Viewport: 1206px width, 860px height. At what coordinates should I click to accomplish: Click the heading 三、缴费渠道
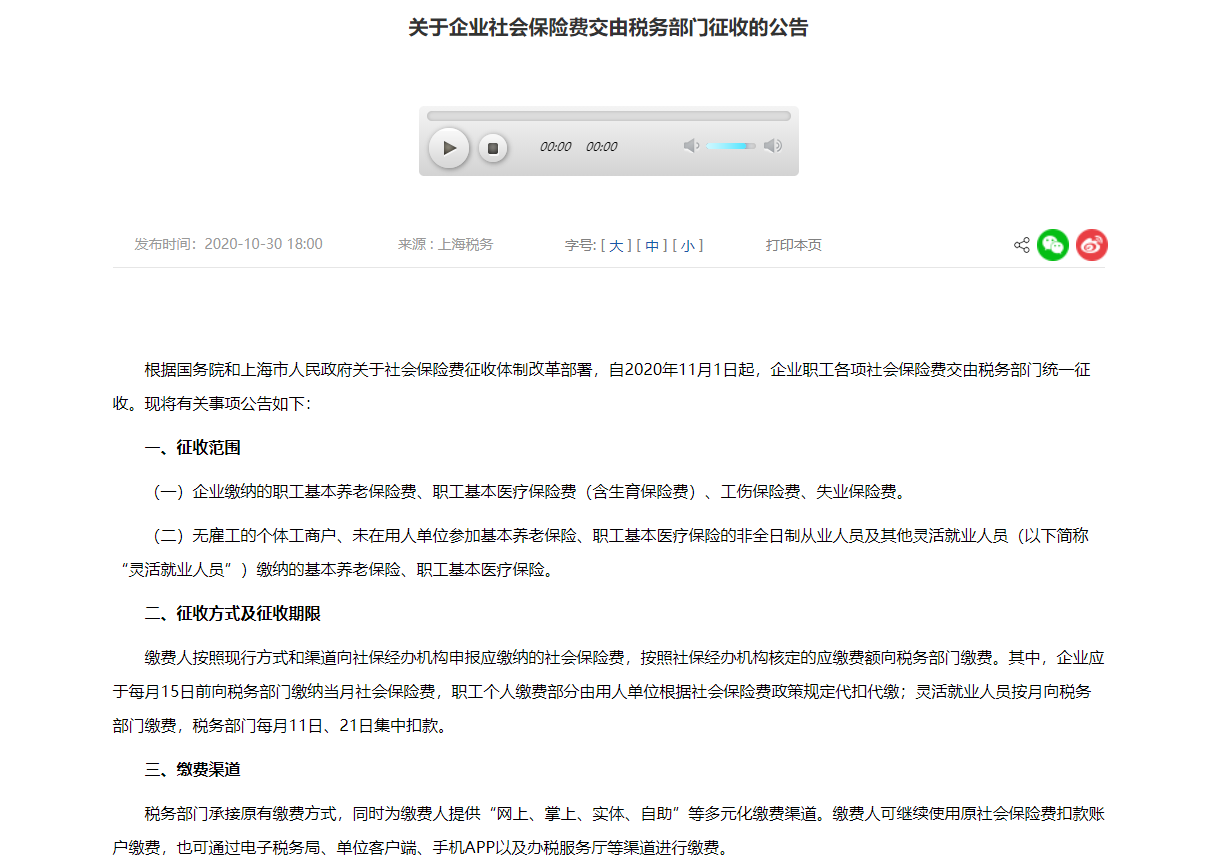tap(192, 770)
